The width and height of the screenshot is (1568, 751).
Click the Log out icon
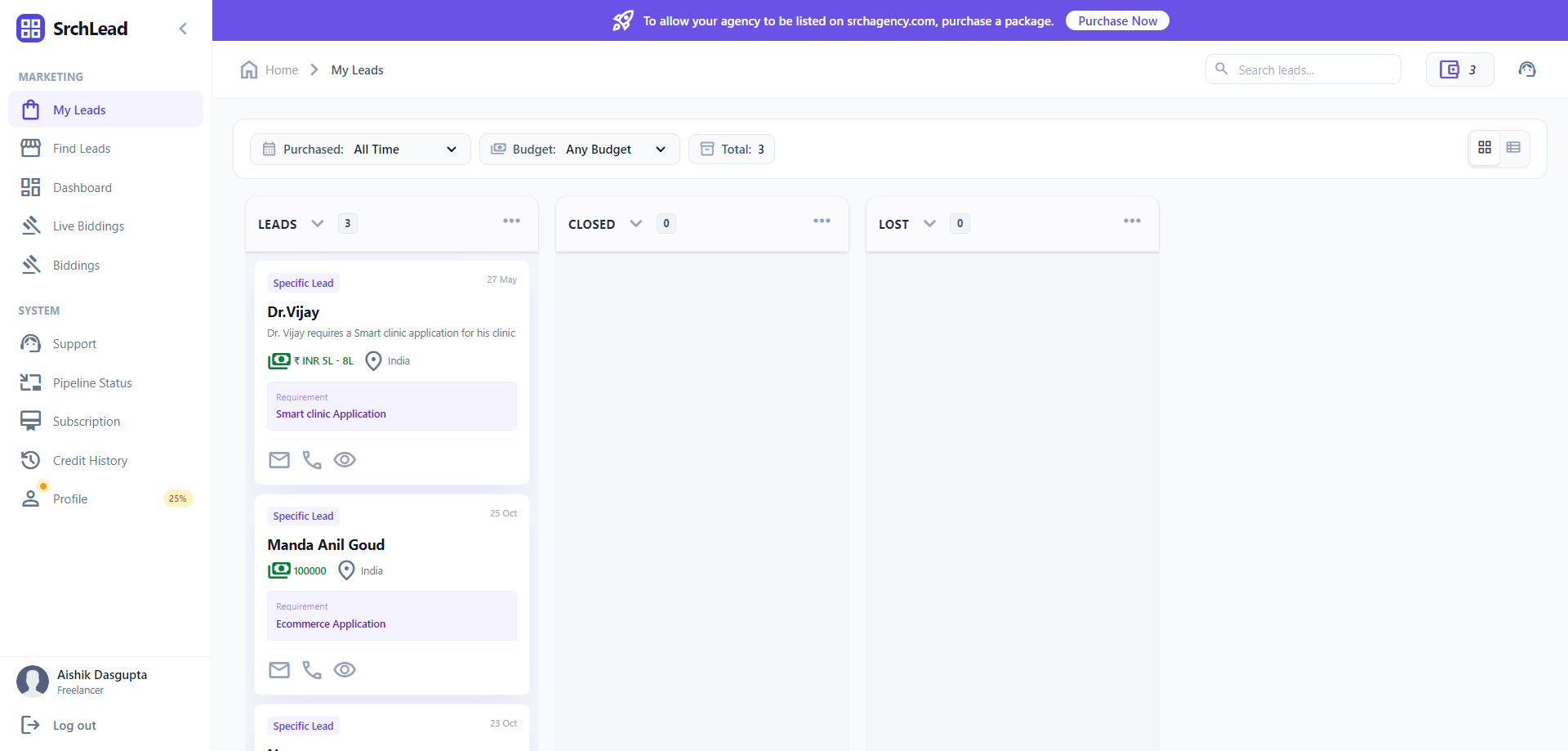point(30,725)
